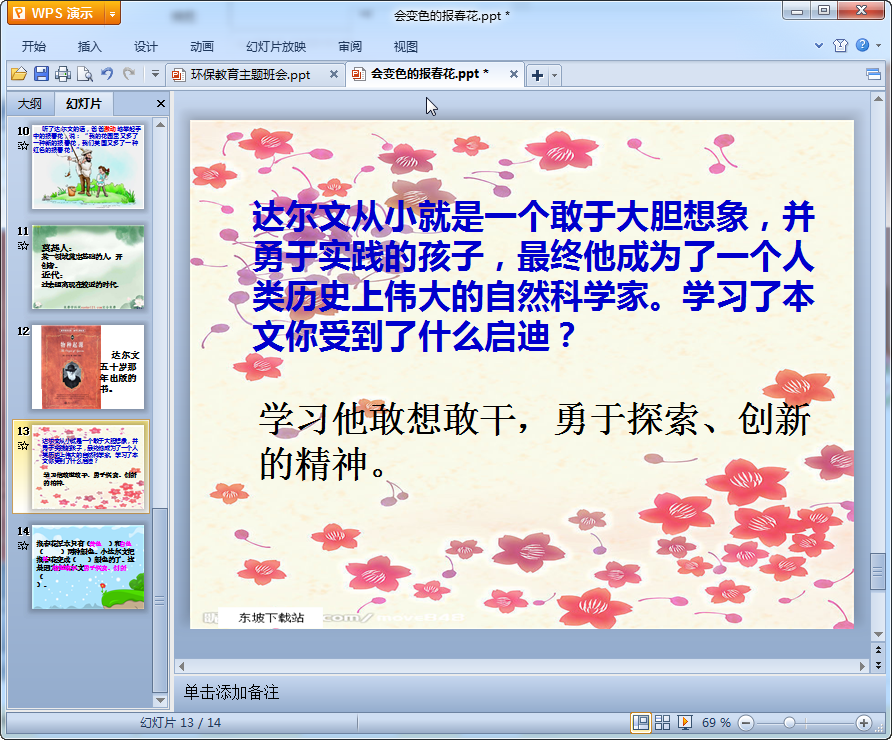Click 幻灯片 13 / 14 status text
This screenshot has height=740, width=892.
pyautogui.click(x=180, y=722)
